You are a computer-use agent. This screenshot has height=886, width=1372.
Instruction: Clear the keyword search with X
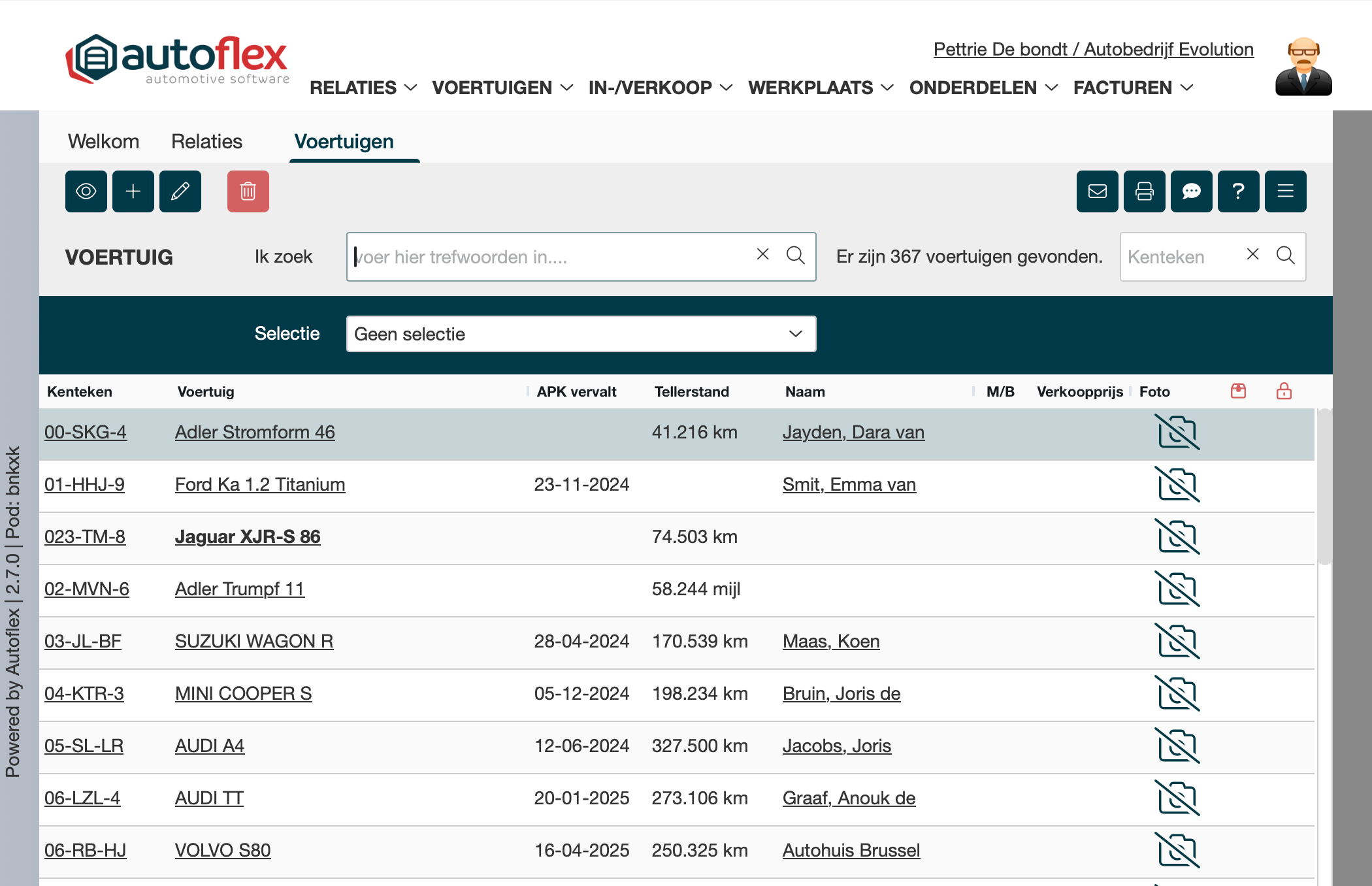point(762,255)
